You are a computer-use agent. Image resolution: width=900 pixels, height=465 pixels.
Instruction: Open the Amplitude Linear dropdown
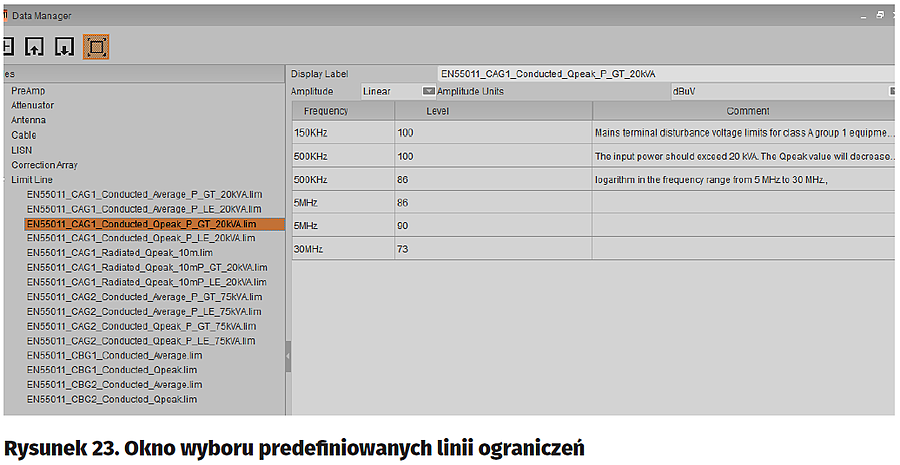(429, 91)
